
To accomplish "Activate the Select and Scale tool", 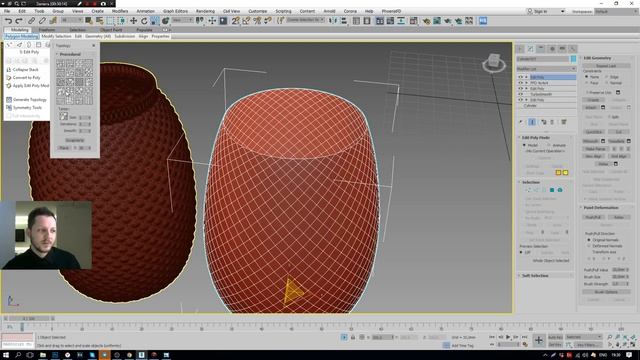I will coord(155,21).
